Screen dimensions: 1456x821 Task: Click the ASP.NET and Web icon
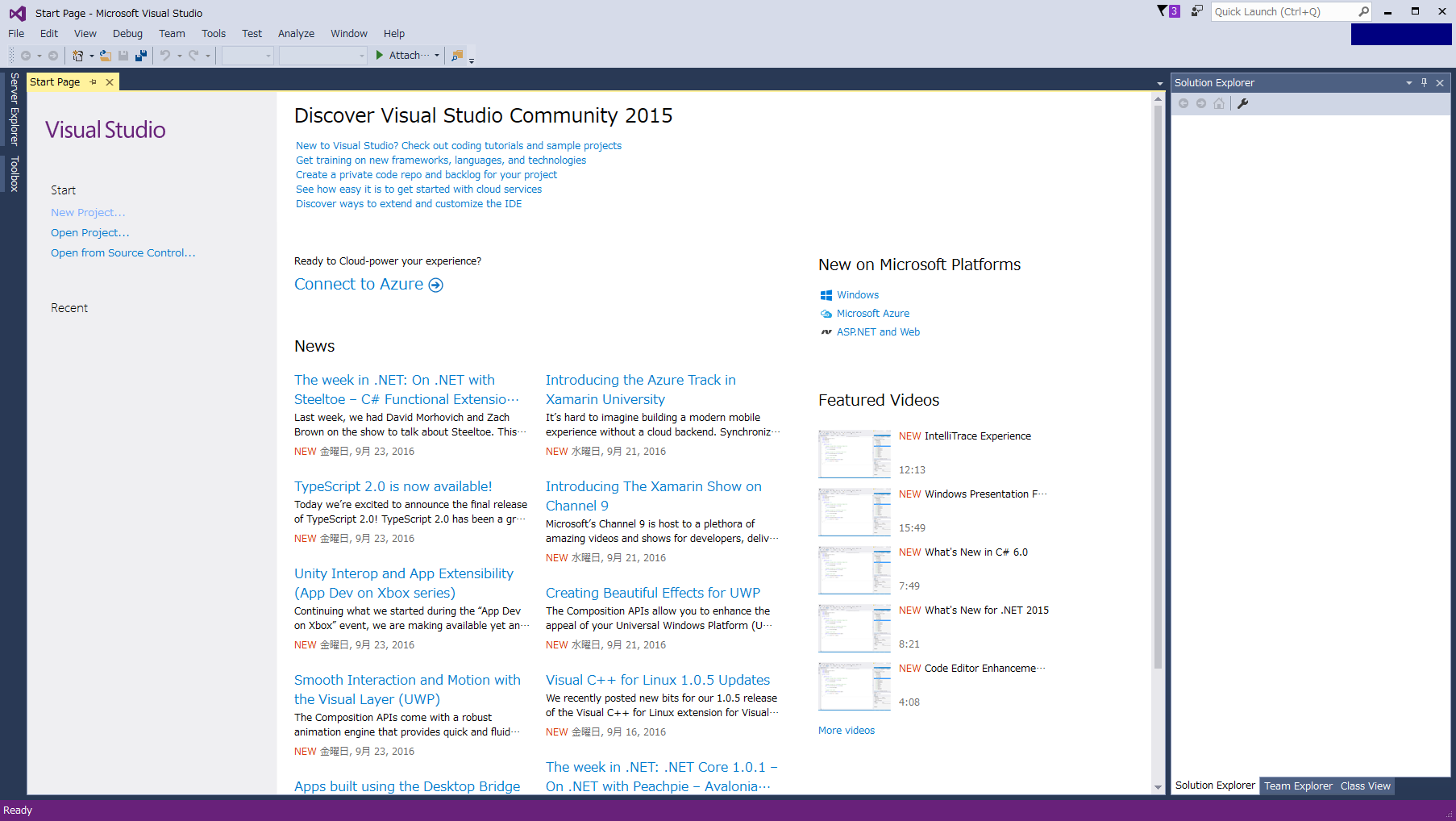[x=826, y=332]
